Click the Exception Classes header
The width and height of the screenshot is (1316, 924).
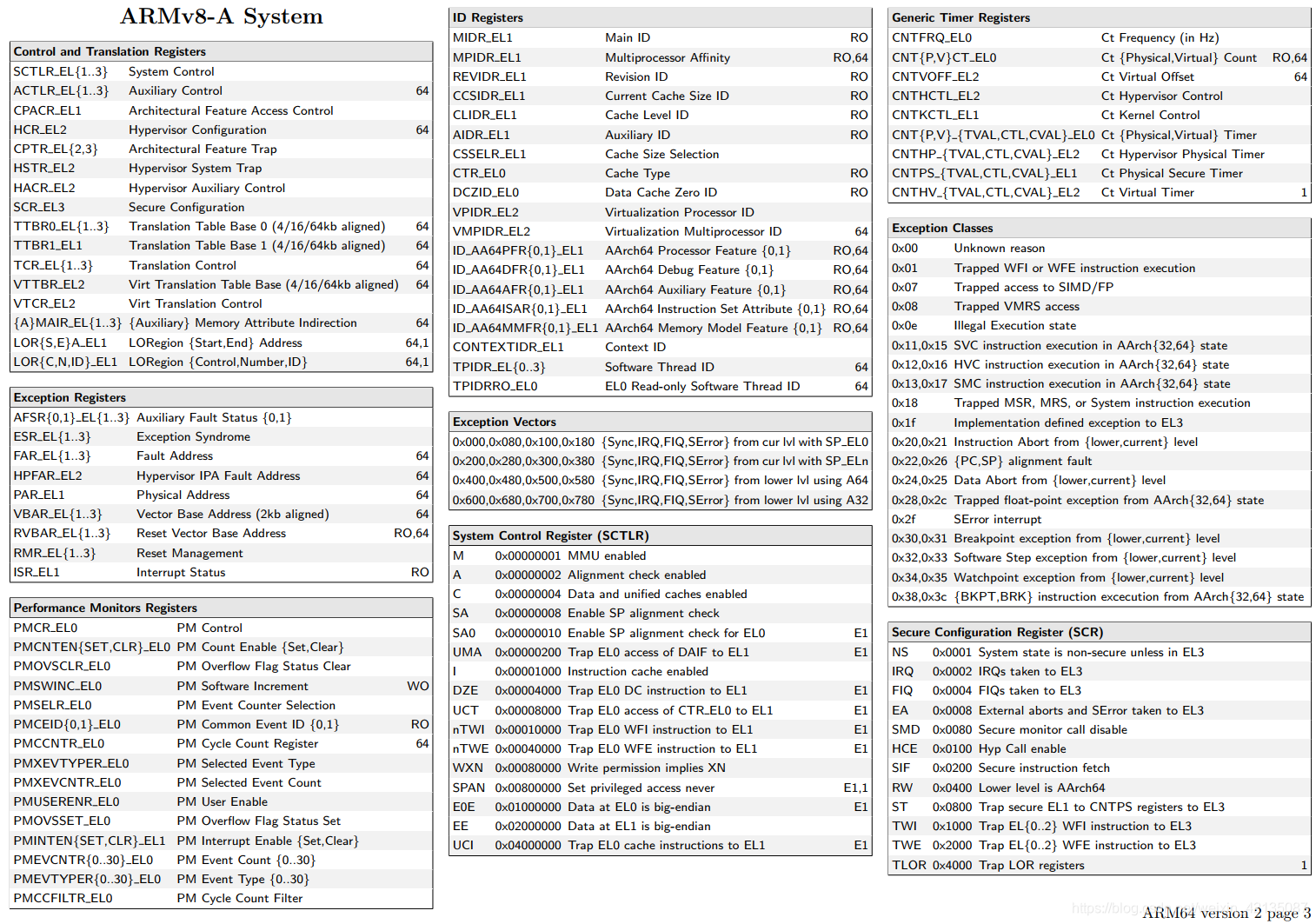[x=942, y=228]
